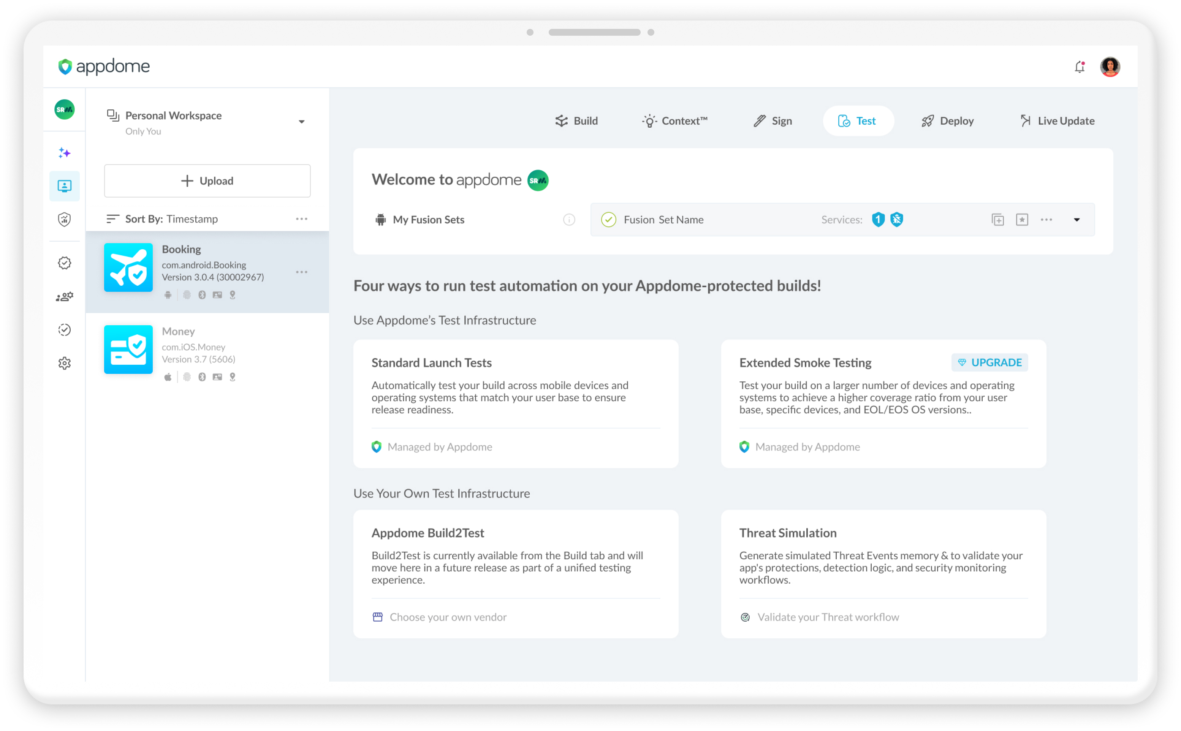Click the location pin icon under Money

[233, 377]
